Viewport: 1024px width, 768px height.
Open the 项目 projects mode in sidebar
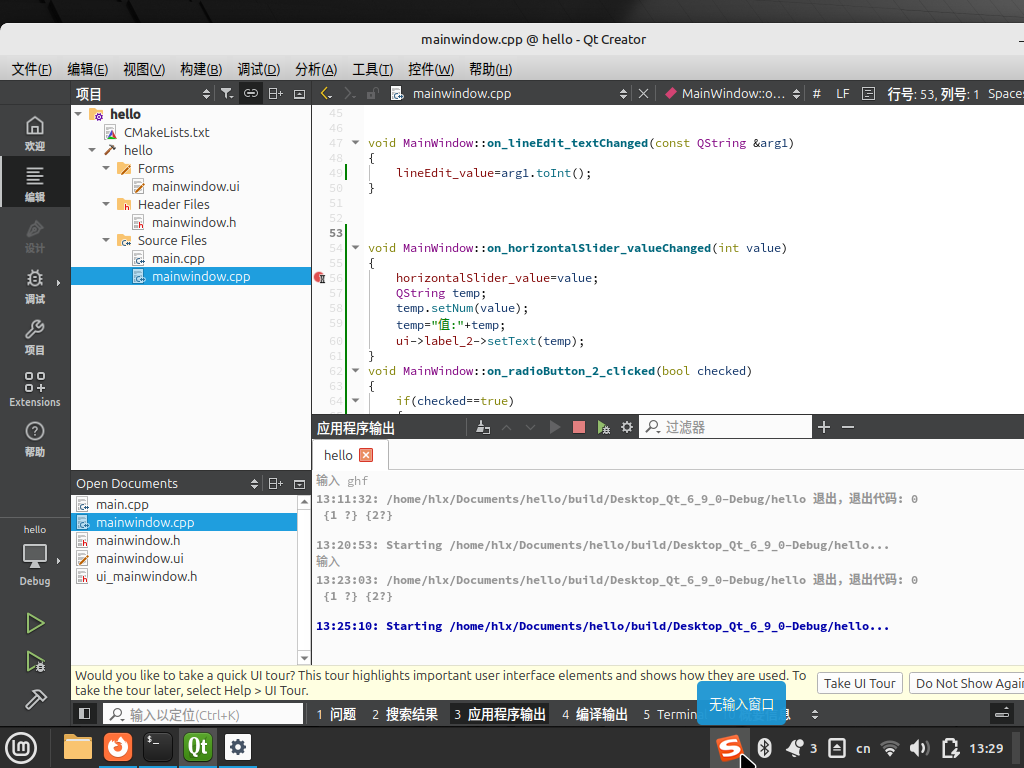point(35,337)
